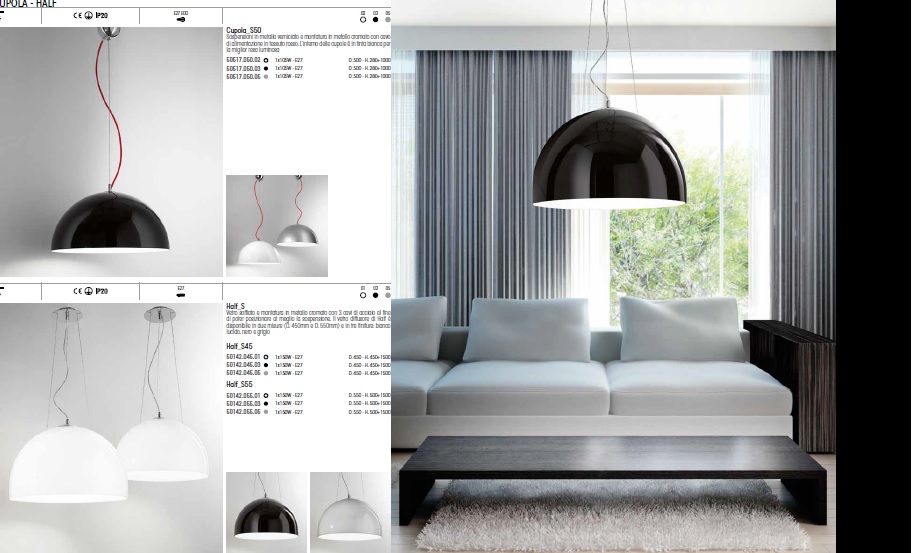Click the Cupola_S50 Italian description paragraph

point(308,44)
